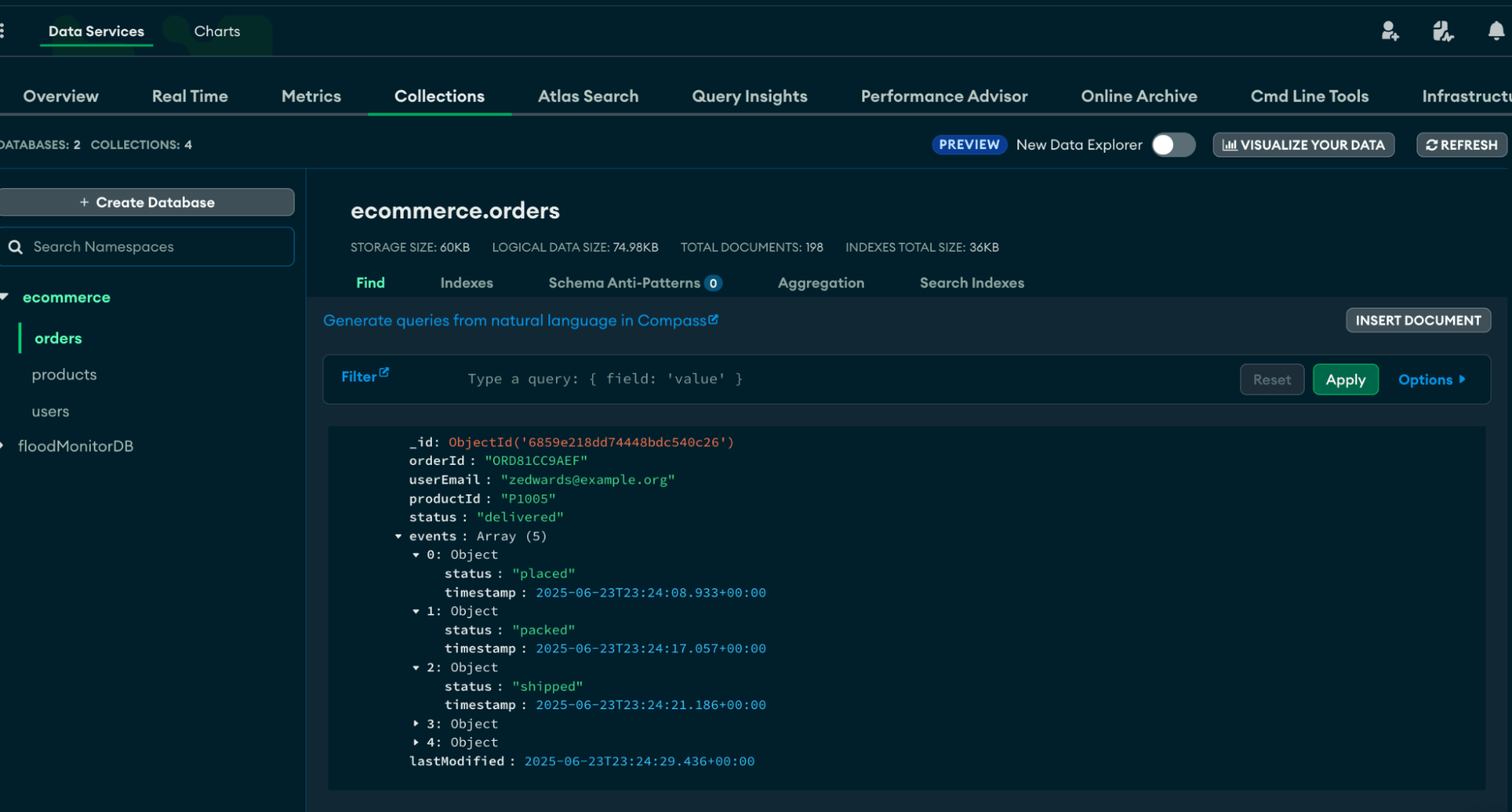Image resolution: width=1512 pixels, height=812 pixels.
Task: Select the Indexes sub-tab
Action: (x=467, y=283)
